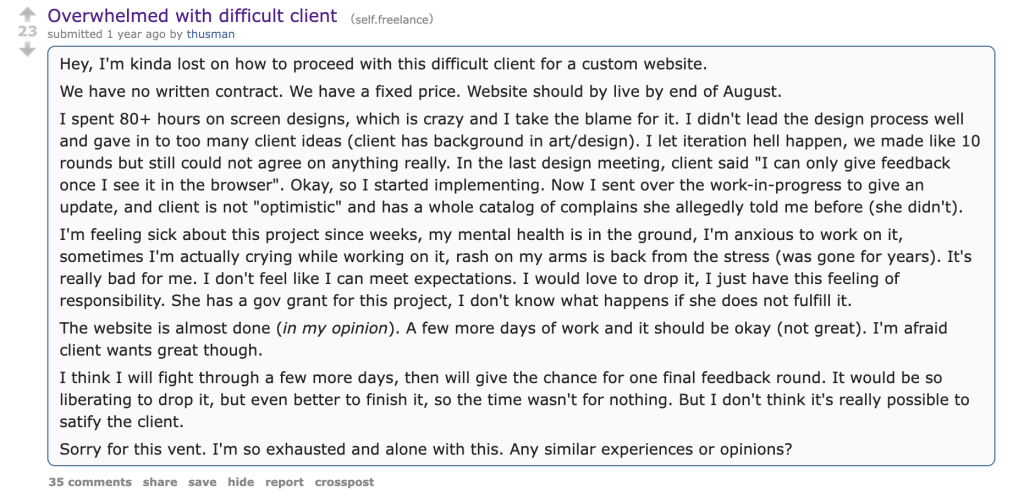Crosspost this submission to another subreddit
Viewport: 1024px width, 502px height.
point(344,482)
